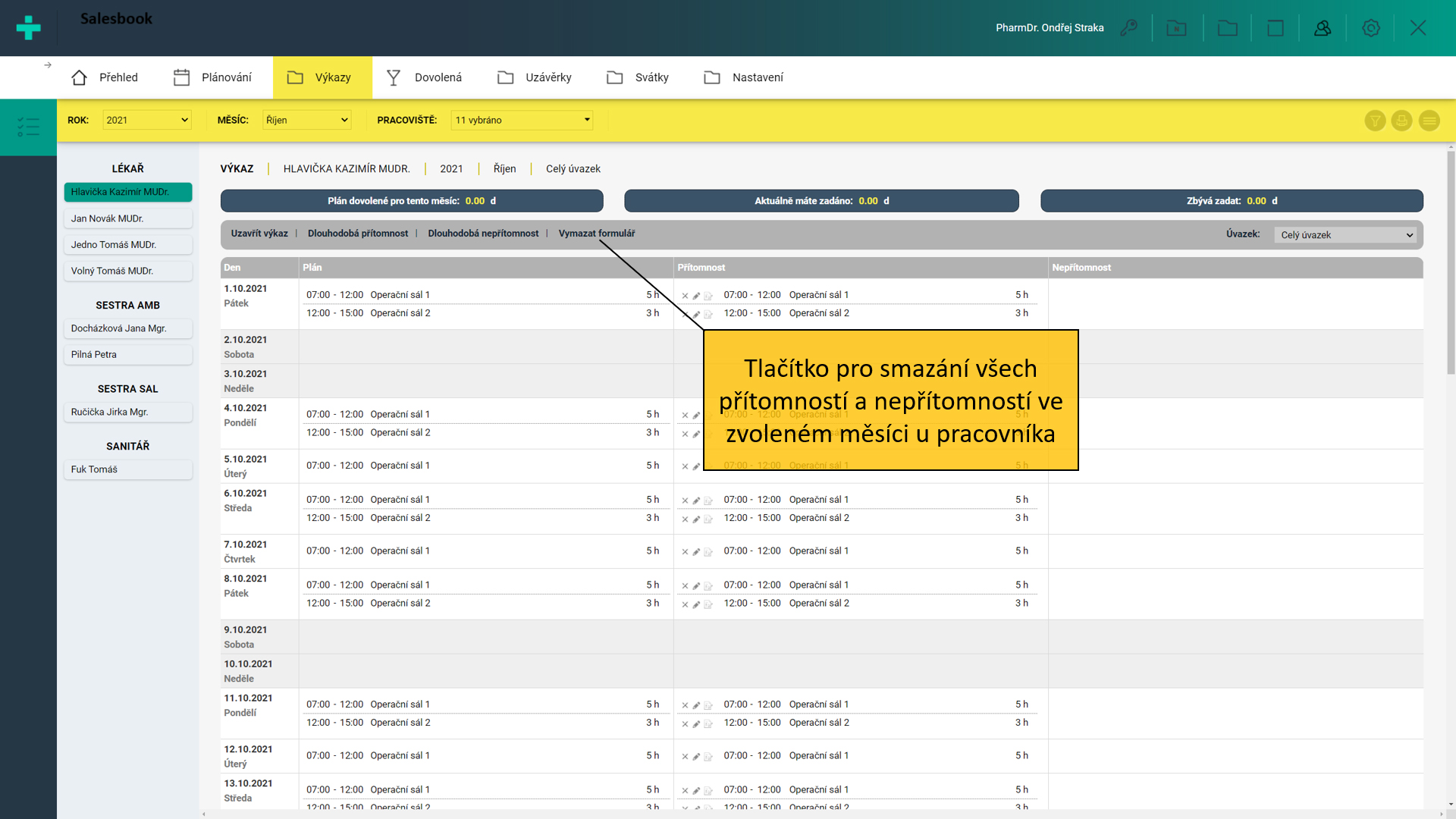Image resolution: width=1456 pixels, height=819 pixels.
Task: Open the MĚSÍC month dropdown
Action: [x=307, y=120]
